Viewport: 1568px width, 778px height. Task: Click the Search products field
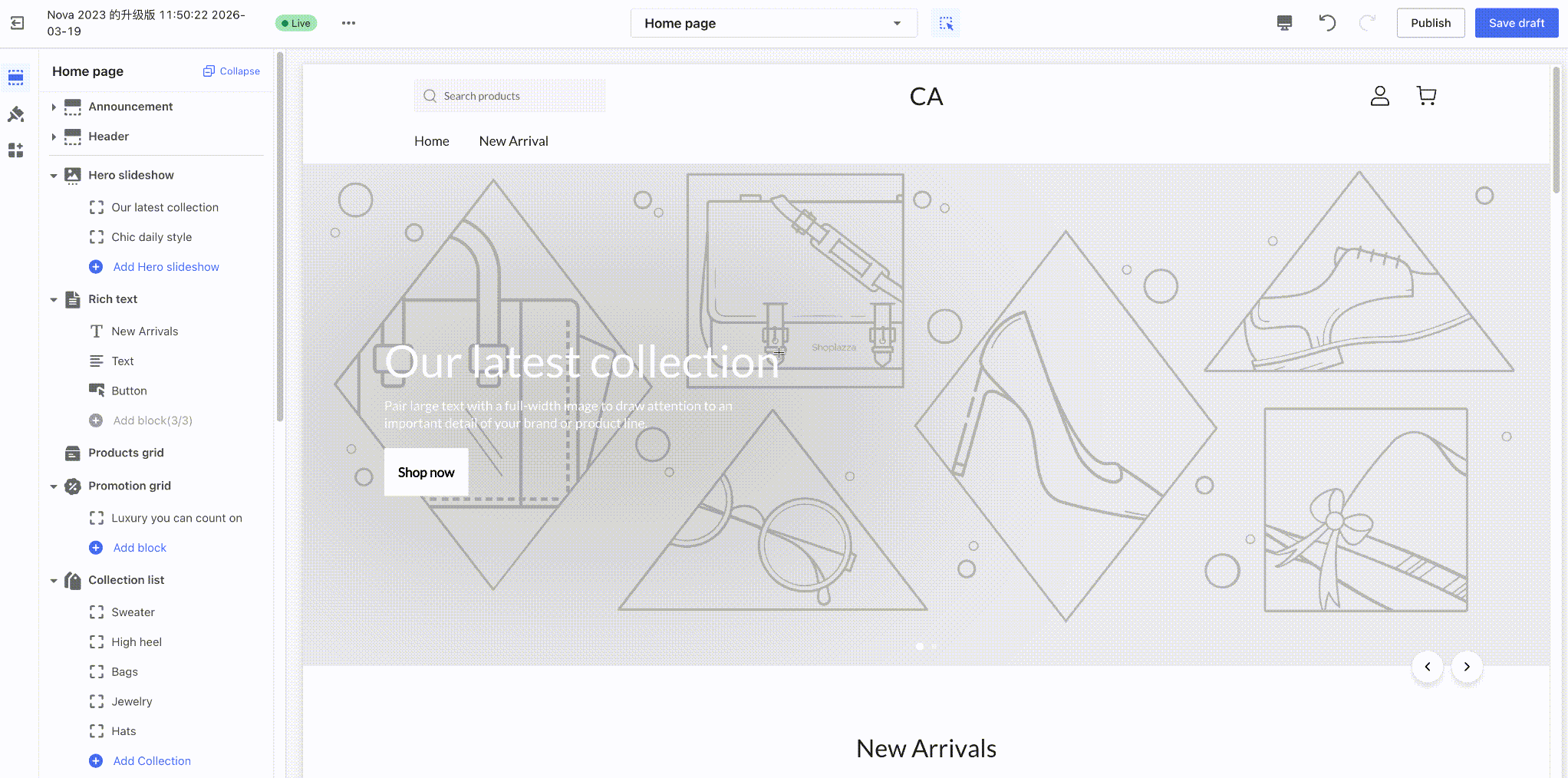pyautogui.click(x=509, y=96)
